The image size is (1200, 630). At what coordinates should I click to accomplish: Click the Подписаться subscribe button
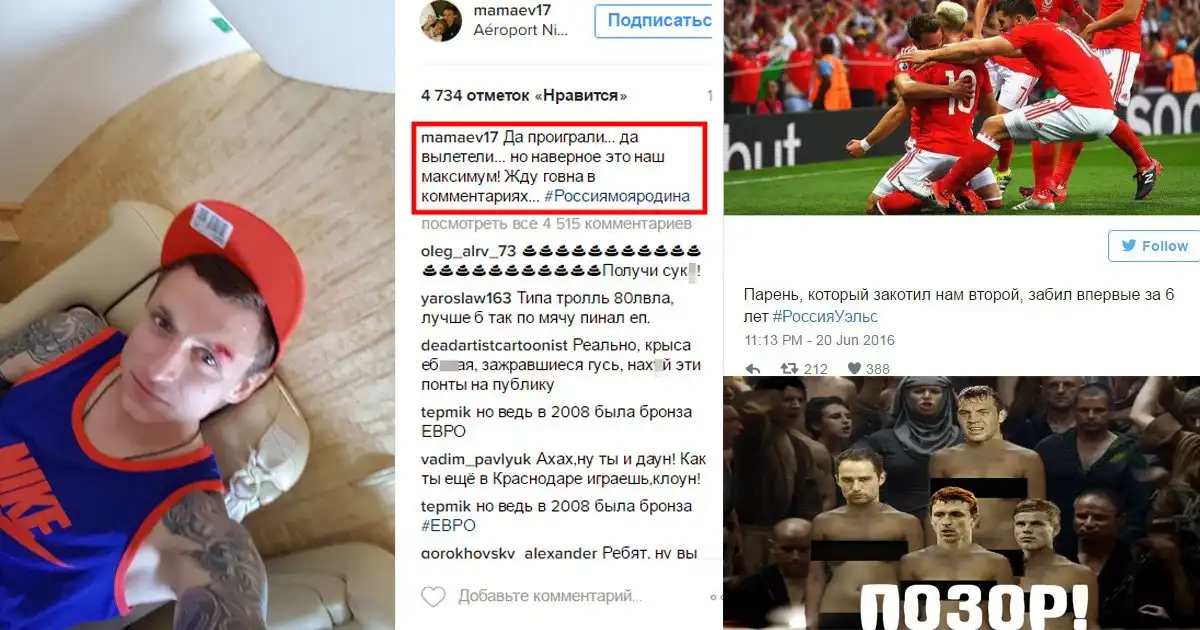(x=653, y=20)
